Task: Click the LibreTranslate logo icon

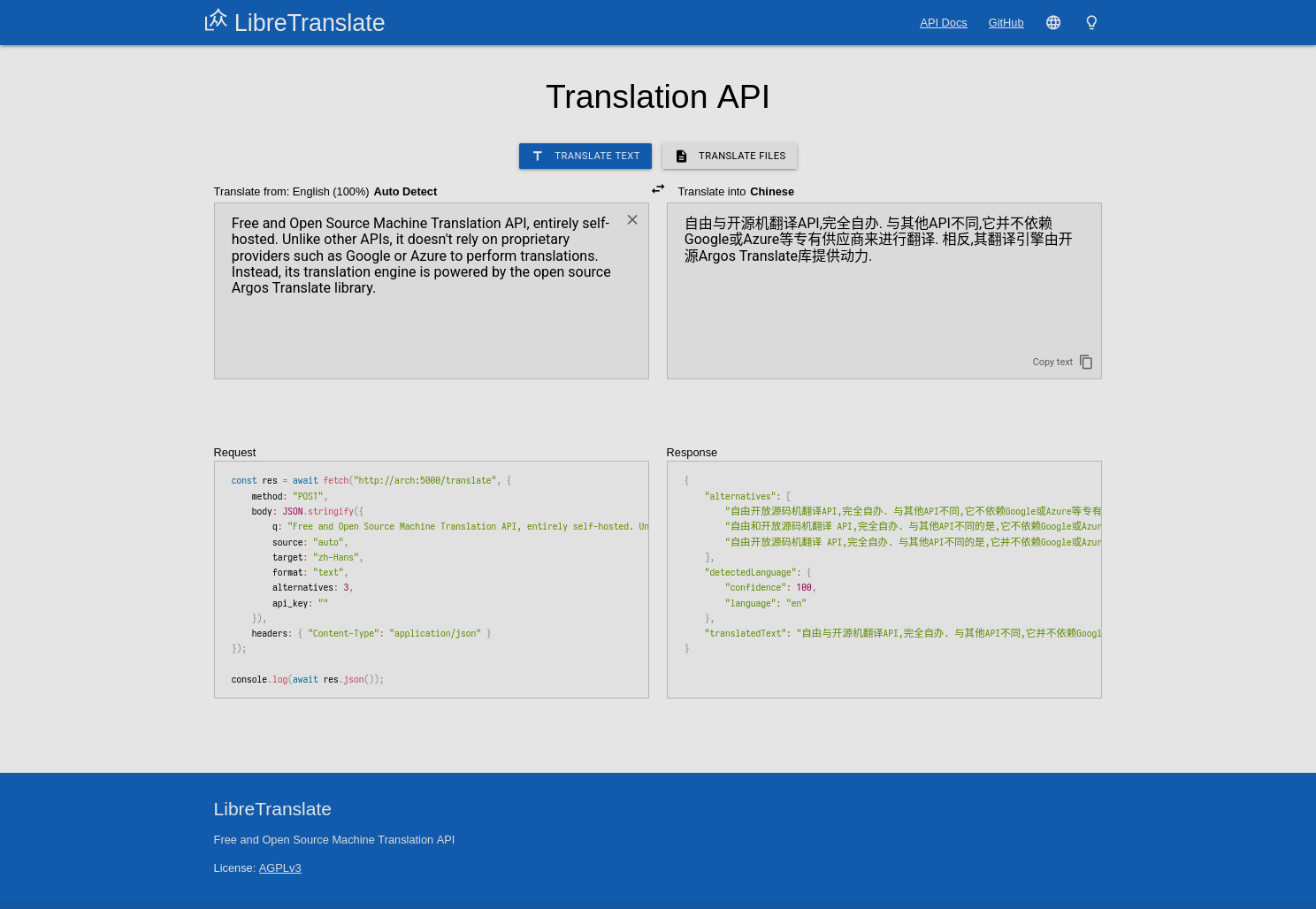Action: (x=216, y=20)
